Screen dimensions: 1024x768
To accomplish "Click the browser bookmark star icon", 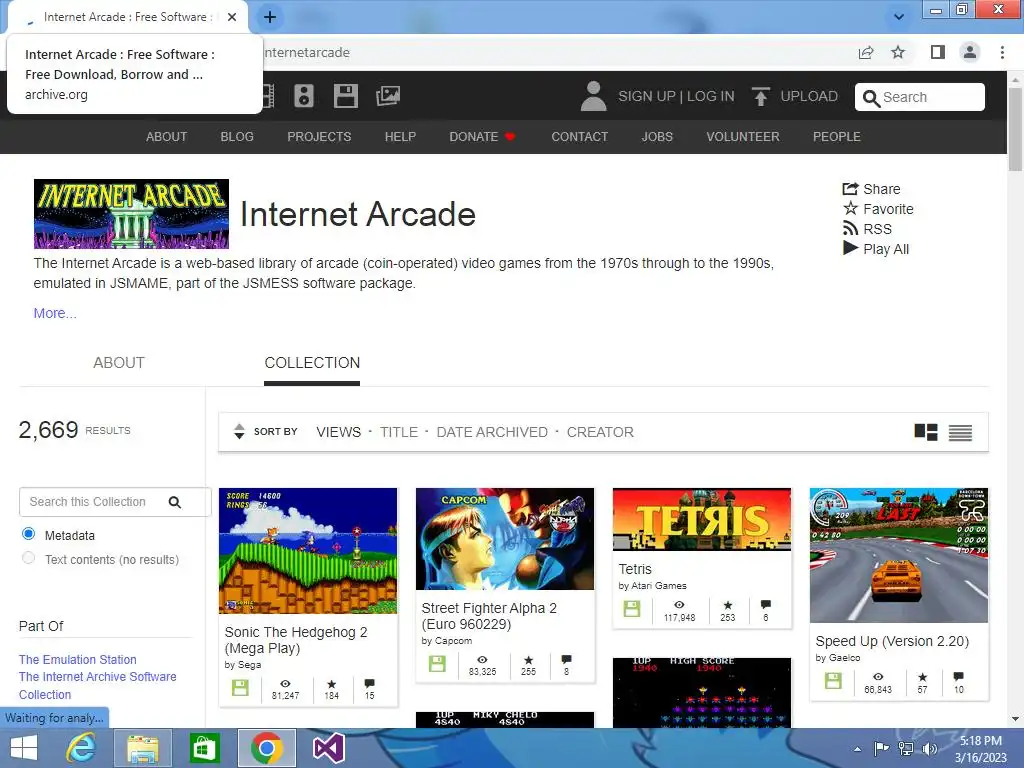I will point(898,52).
